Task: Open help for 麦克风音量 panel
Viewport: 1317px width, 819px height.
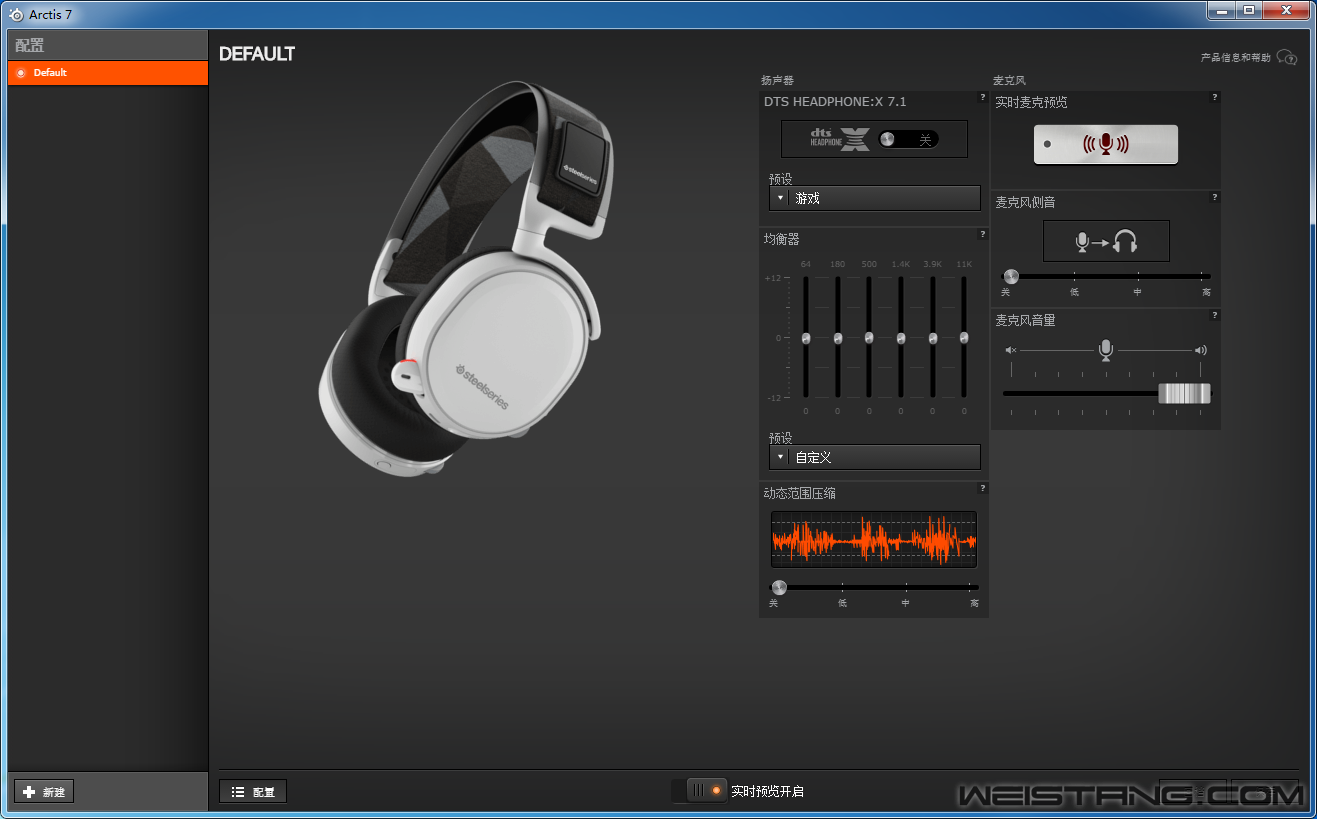Action: 1215,315
